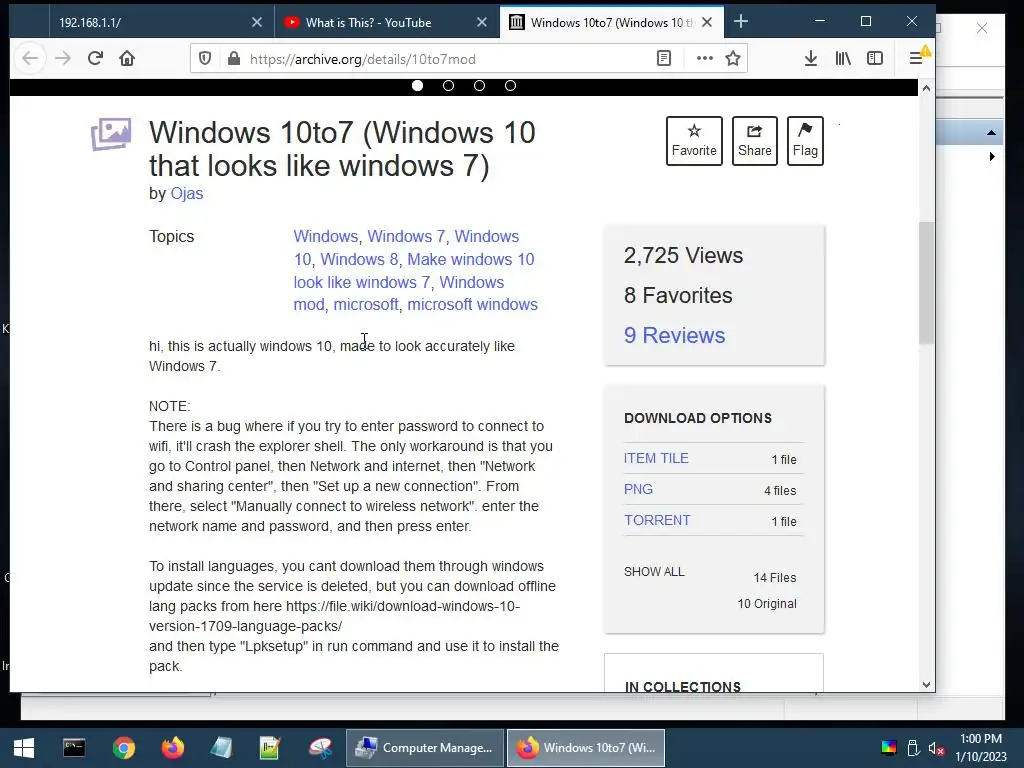Expand background window right-arrow item
Image resolution: width=1024 pixels, height=768 pixels.
click(992, 157)
